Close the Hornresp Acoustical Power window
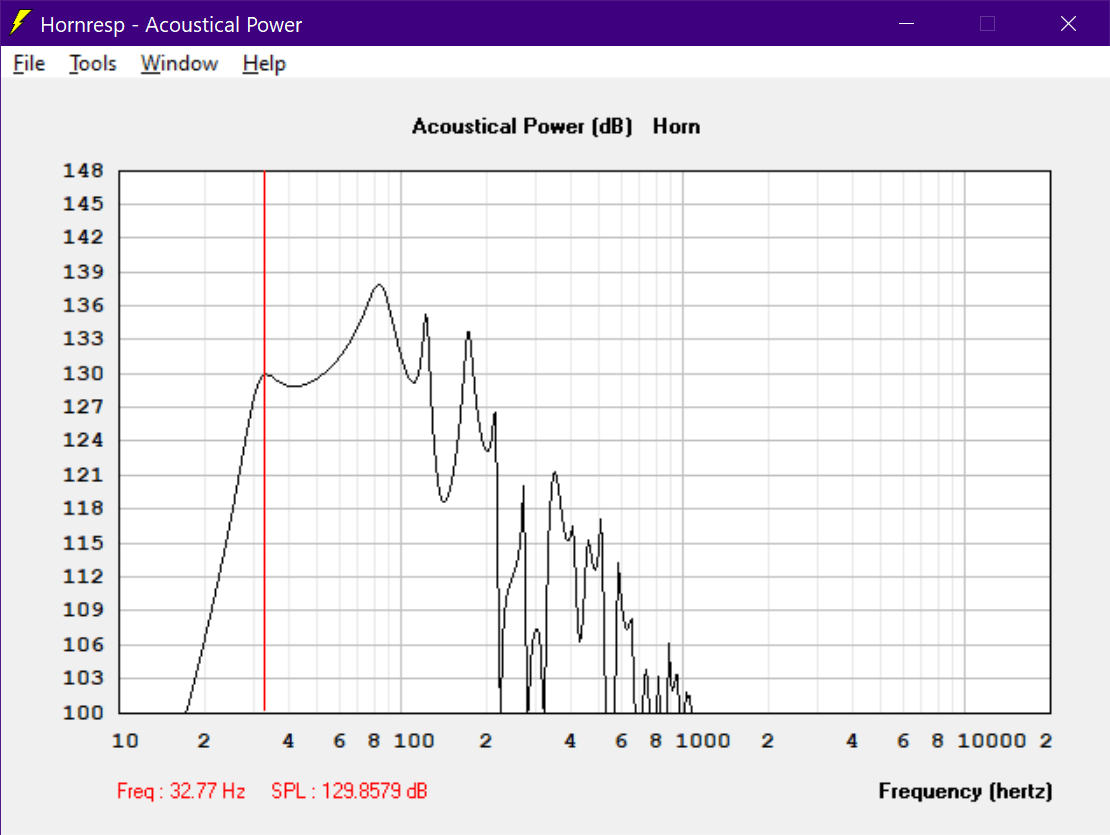 point(1068,23)
